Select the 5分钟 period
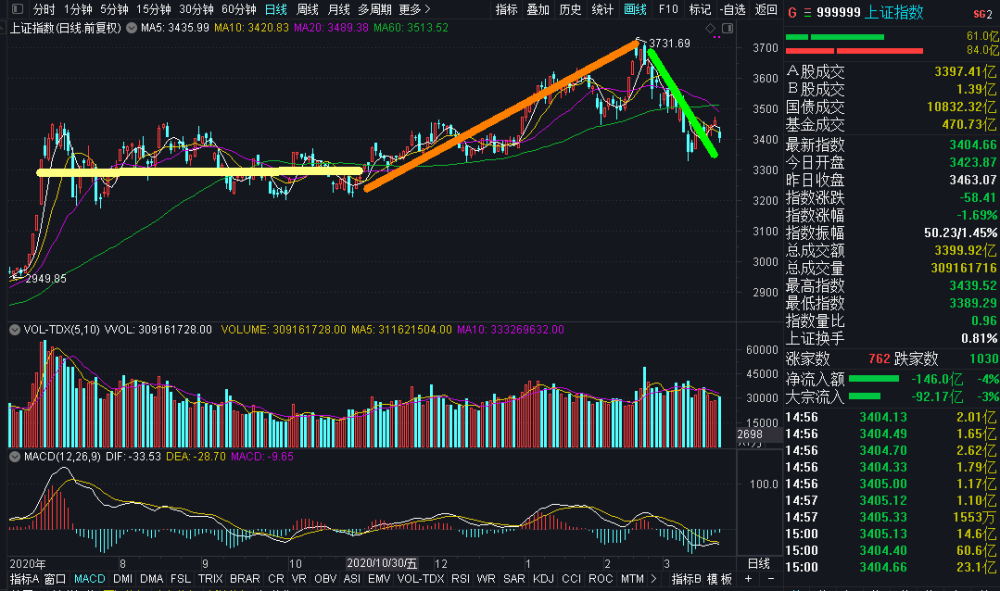 [114, 10]
